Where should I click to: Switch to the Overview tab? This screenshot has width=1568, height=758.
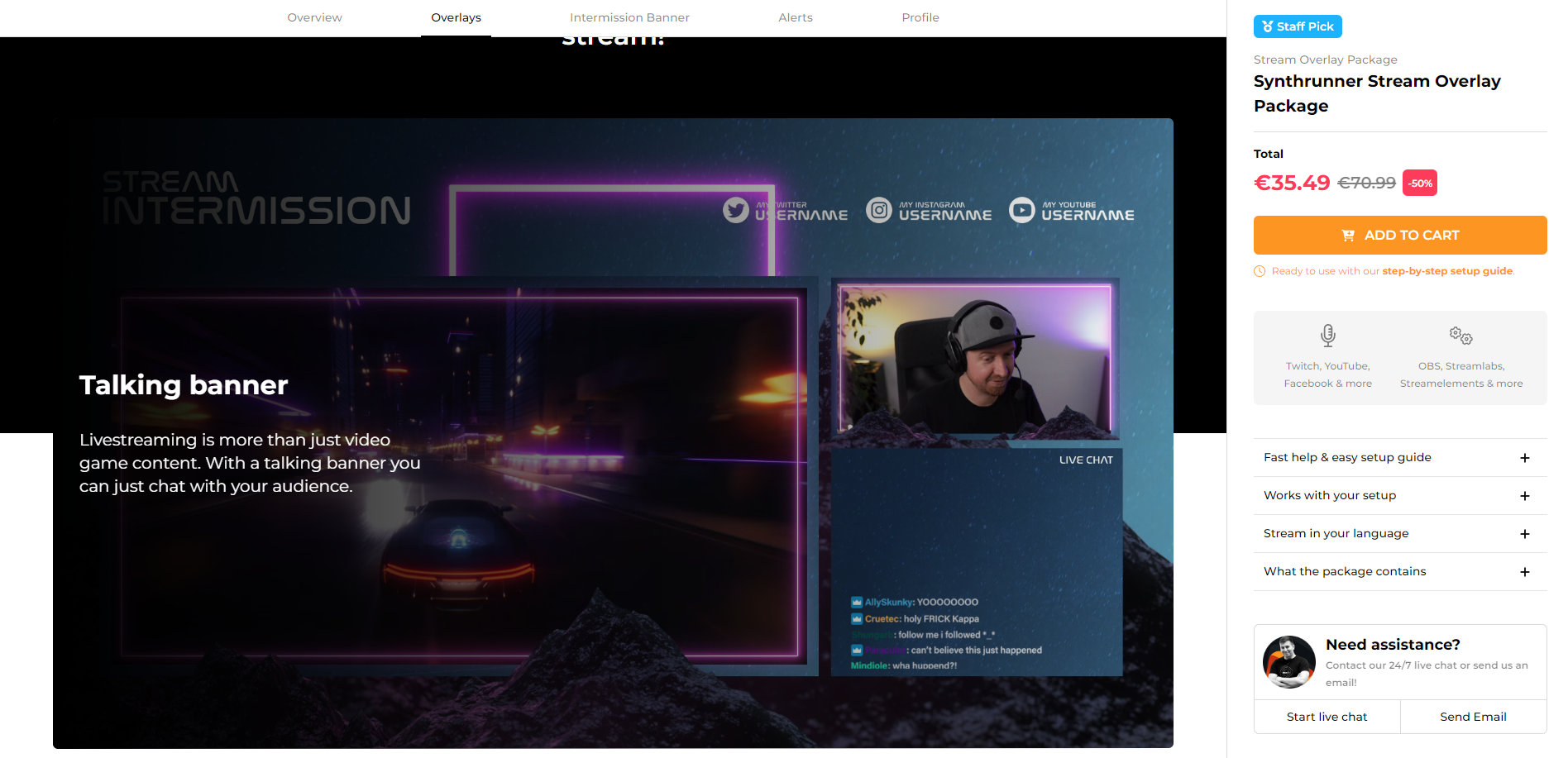point(314,17)
